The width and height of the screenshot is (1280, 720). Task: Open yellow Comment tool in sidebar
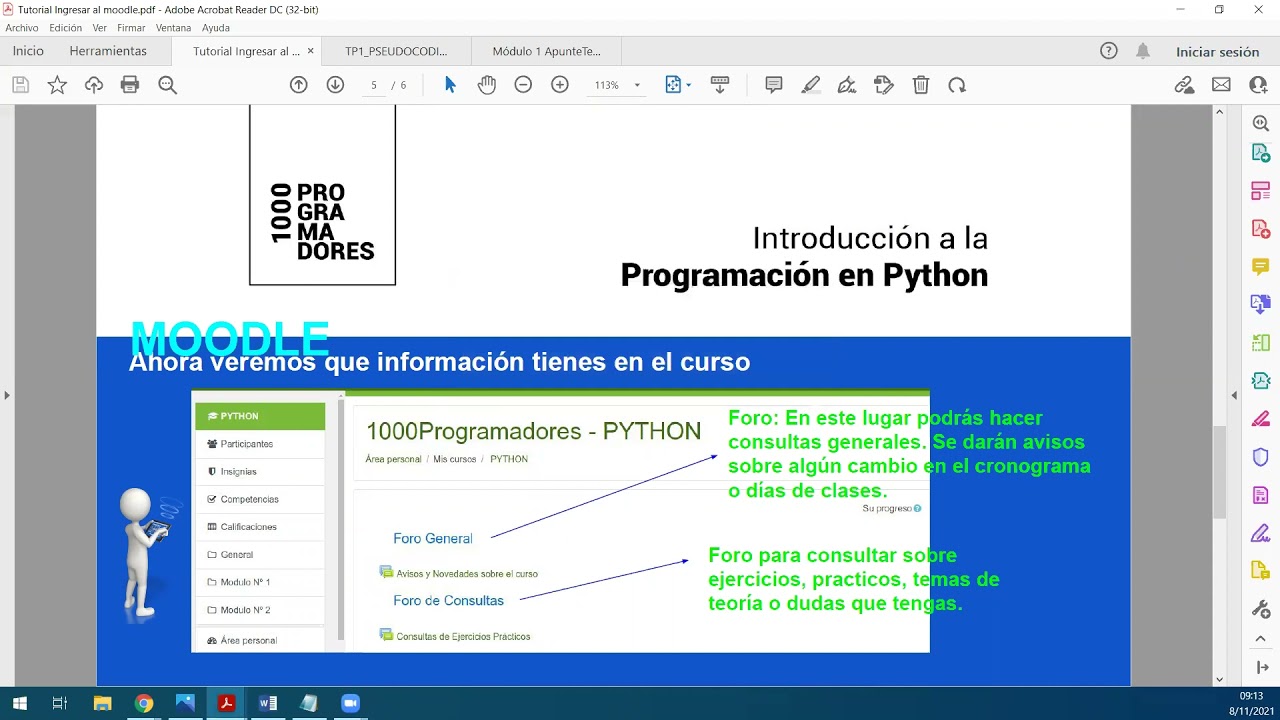[x=1261, y=266]
